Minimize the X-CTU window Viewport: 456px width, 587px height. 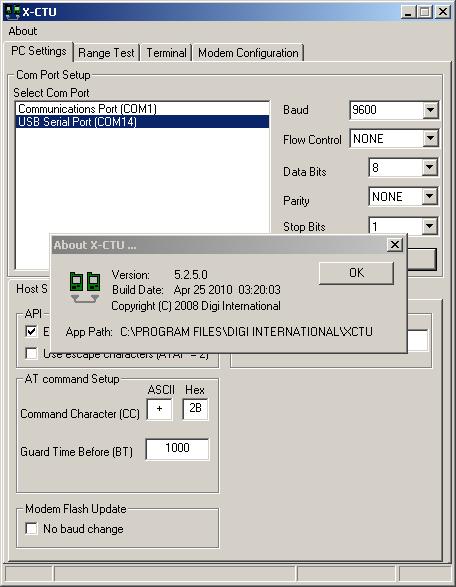click(408, 12)
